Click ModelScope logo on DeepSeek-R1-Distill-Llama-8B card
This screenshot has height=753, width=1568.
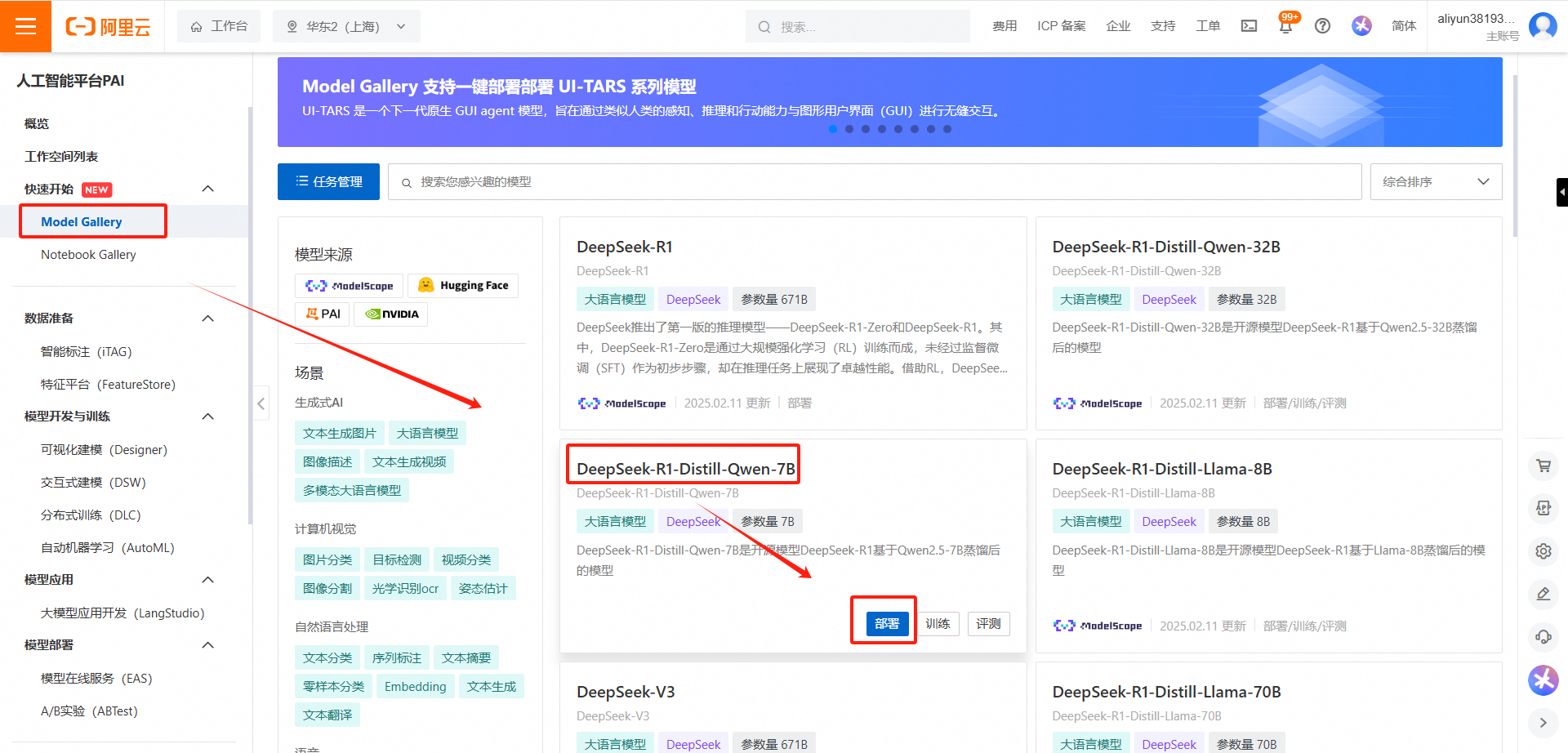[1098, 626]
